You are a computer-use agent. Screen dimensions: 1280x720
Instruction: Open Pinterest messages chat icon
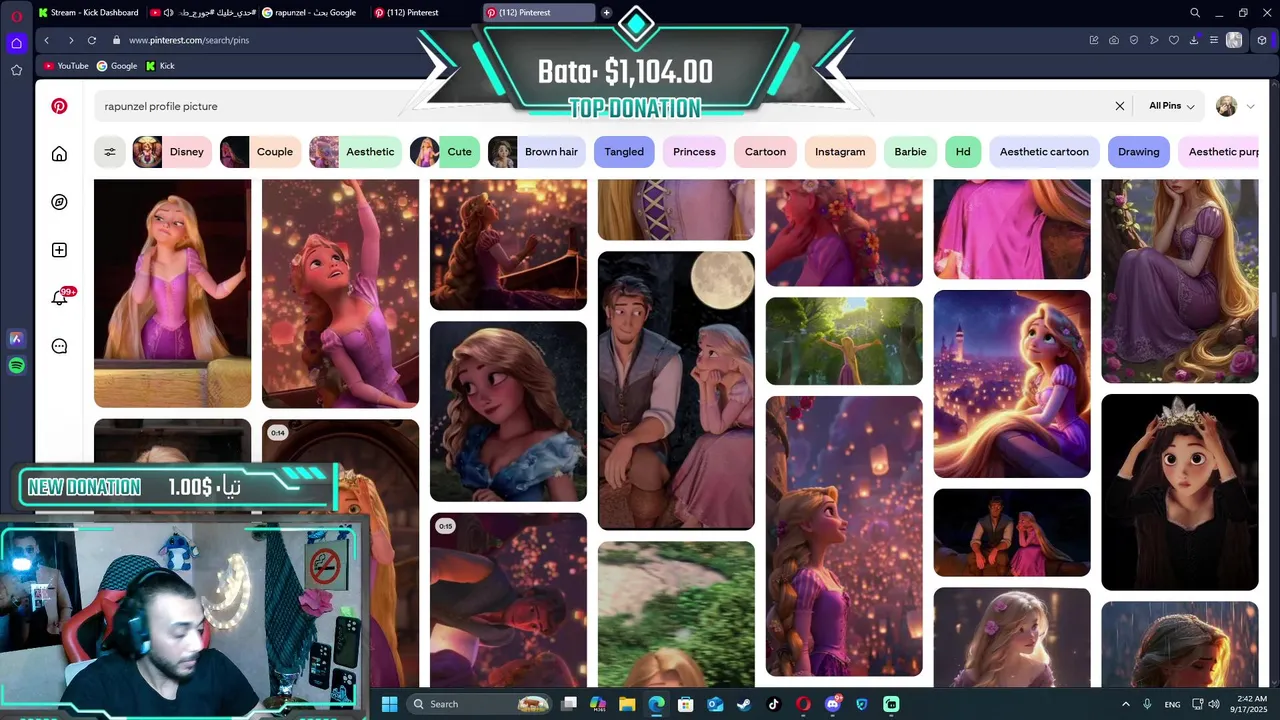(x=59, y=346)
